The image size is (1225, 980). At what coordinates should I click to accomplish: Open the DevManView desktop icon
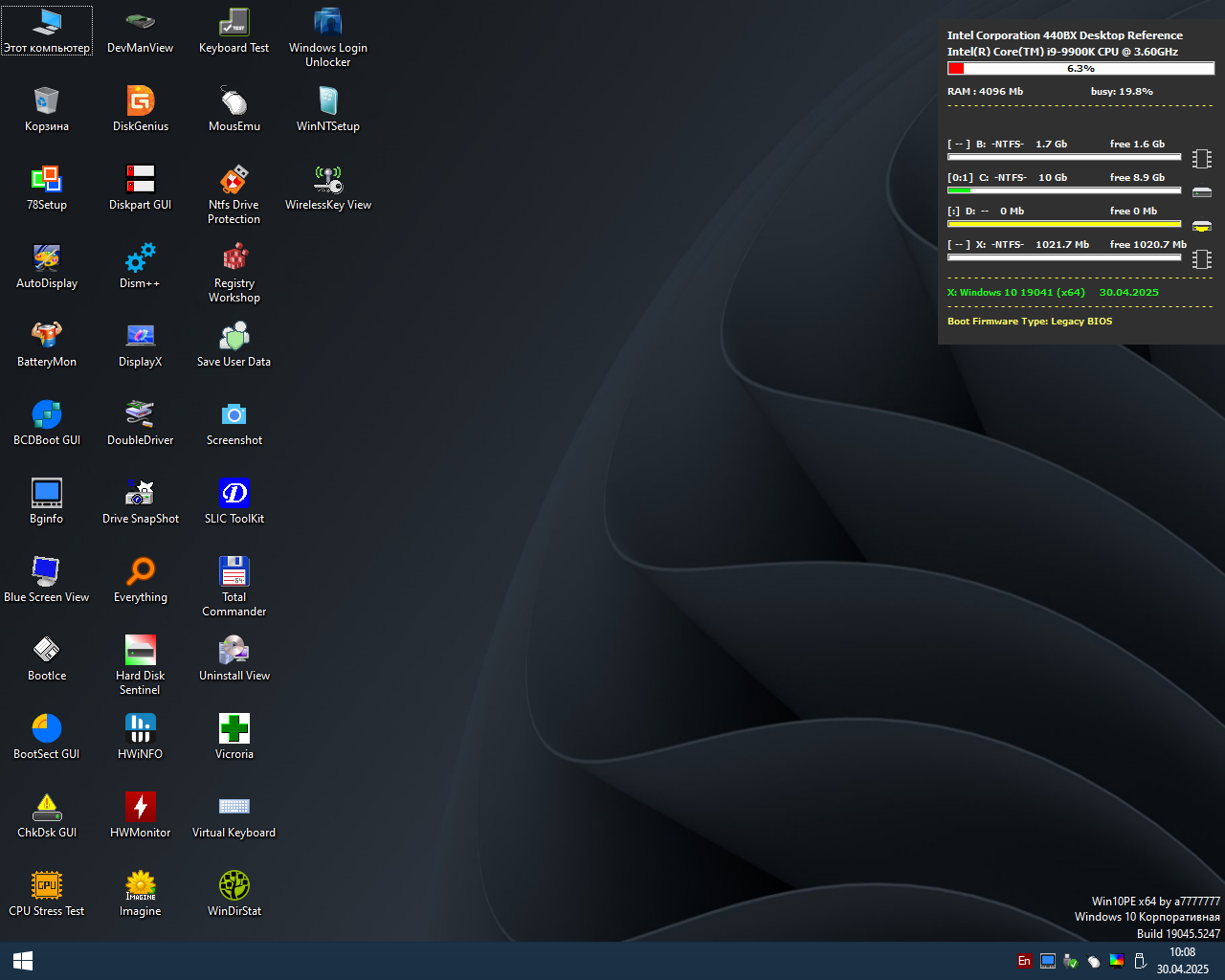click(140, 31)
